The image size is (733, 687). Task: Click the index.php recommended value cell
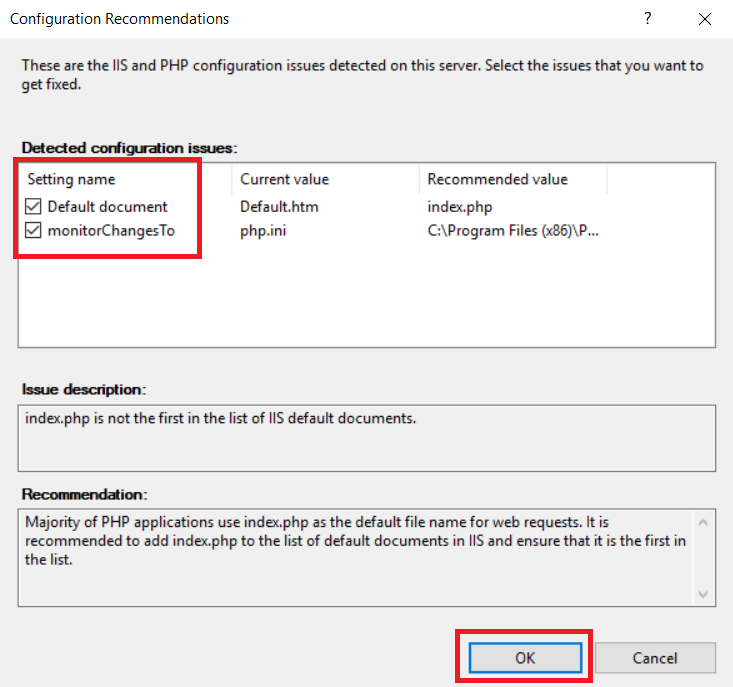(x=460, y=207)
